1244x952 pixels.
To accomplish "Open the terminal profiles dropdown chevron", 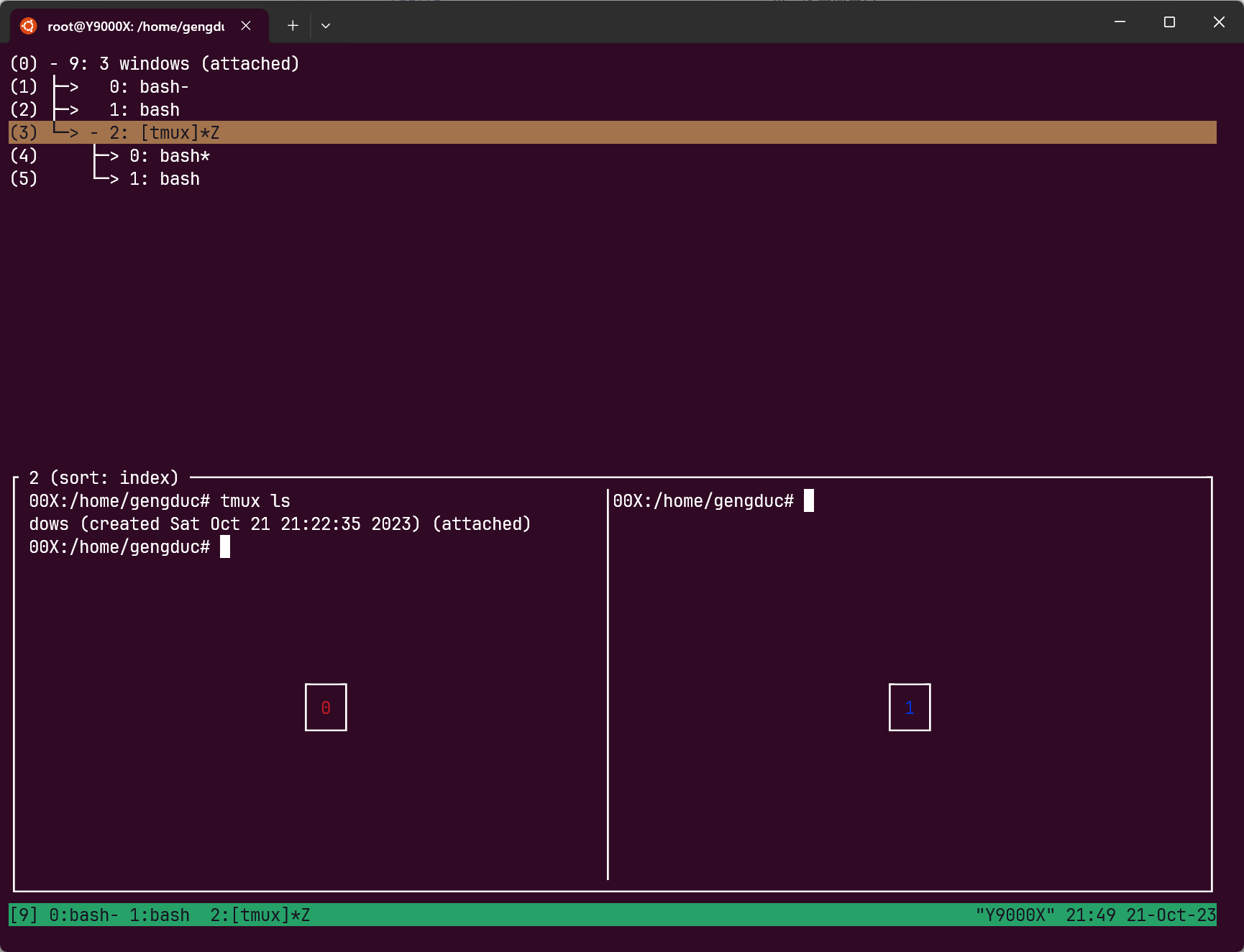I will pos(326,26).
